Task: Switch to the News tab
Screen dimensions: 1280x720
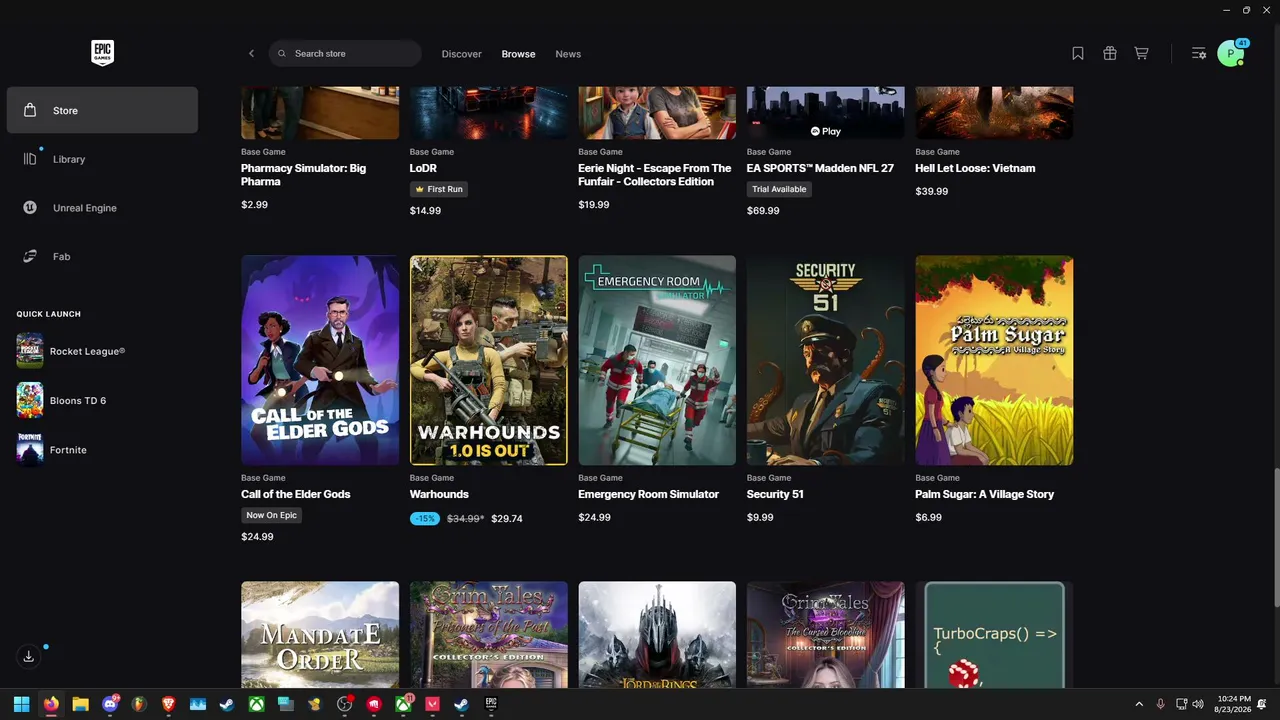Action: coord(568,54)
